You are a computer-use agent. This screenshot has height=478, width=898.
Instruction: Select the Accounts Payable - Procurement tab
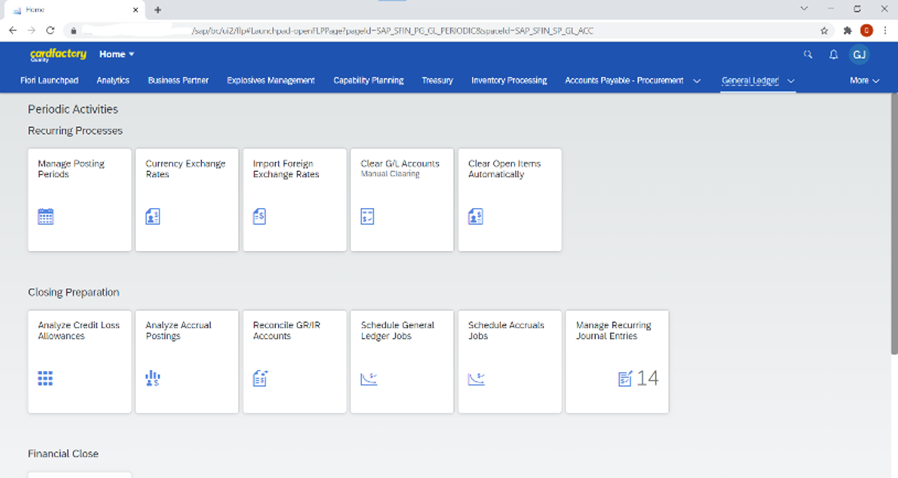pos(624,81)
